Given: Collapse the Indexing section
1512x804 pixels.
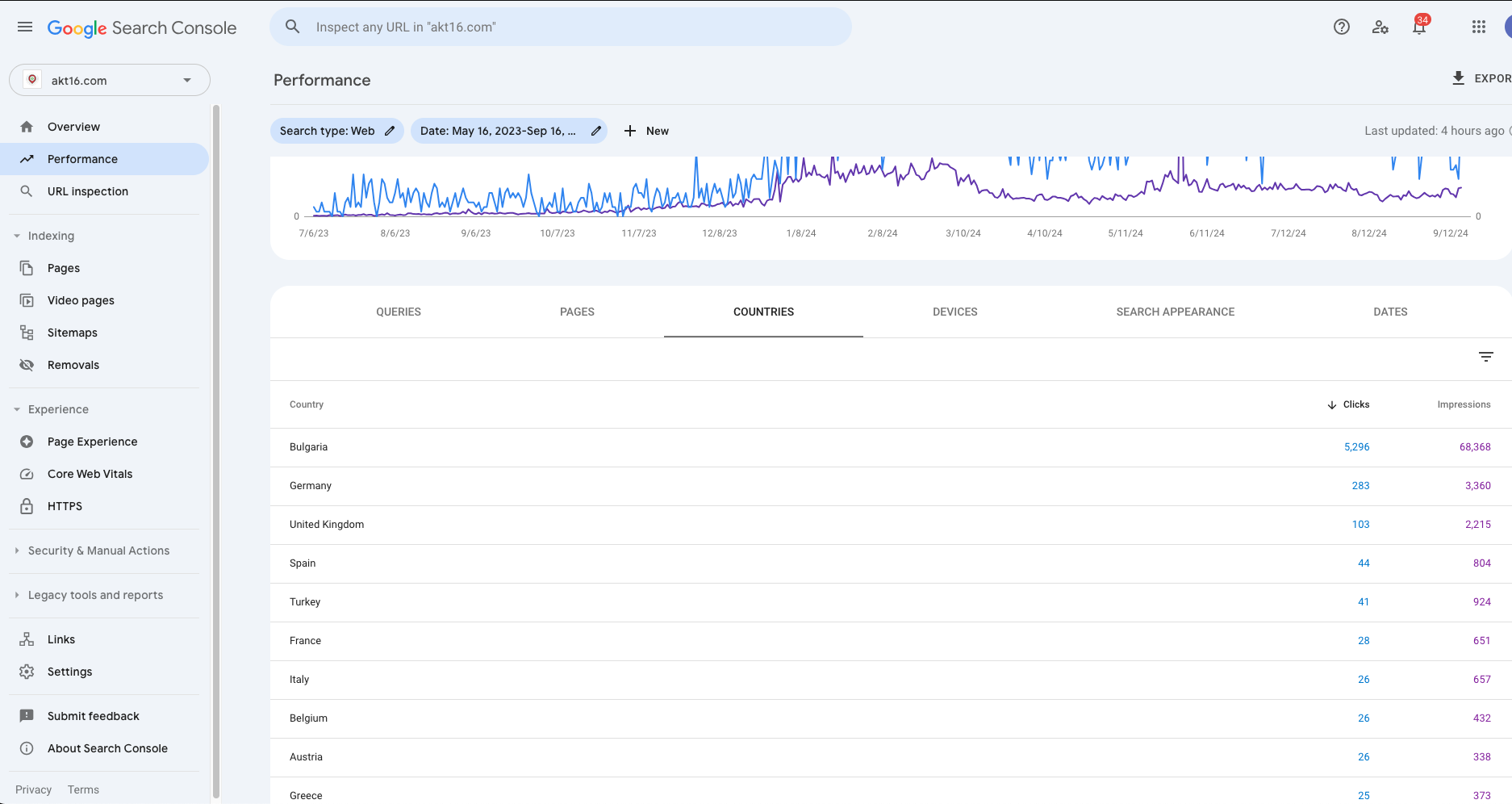Looking at the screenshot, I should 17,236.
